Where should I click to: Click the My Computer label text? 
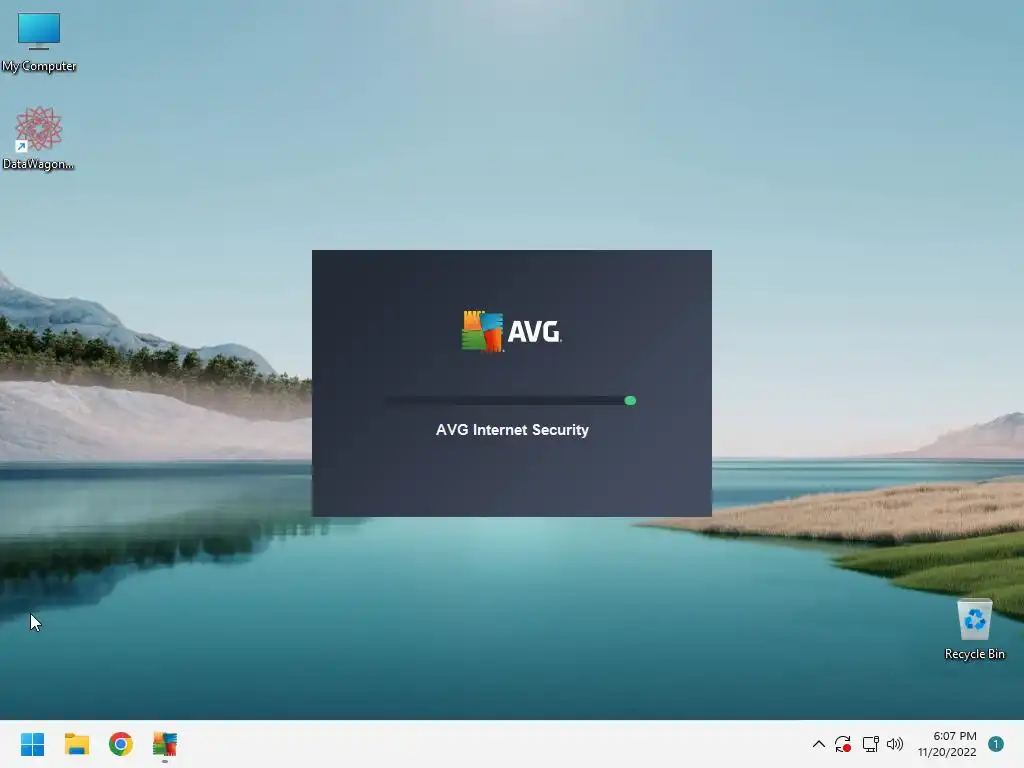pos(39,66)
